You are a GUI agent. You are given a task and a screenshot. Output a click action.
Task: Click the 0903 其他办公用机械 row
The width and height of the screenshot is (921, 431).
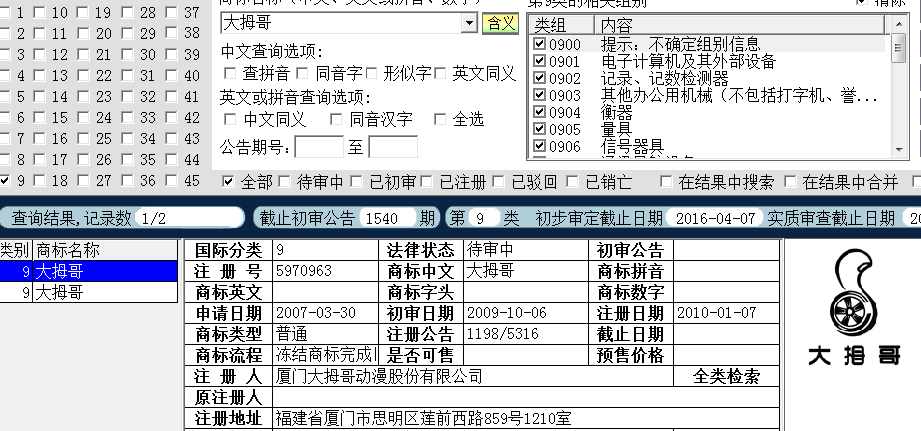point(708,95)
